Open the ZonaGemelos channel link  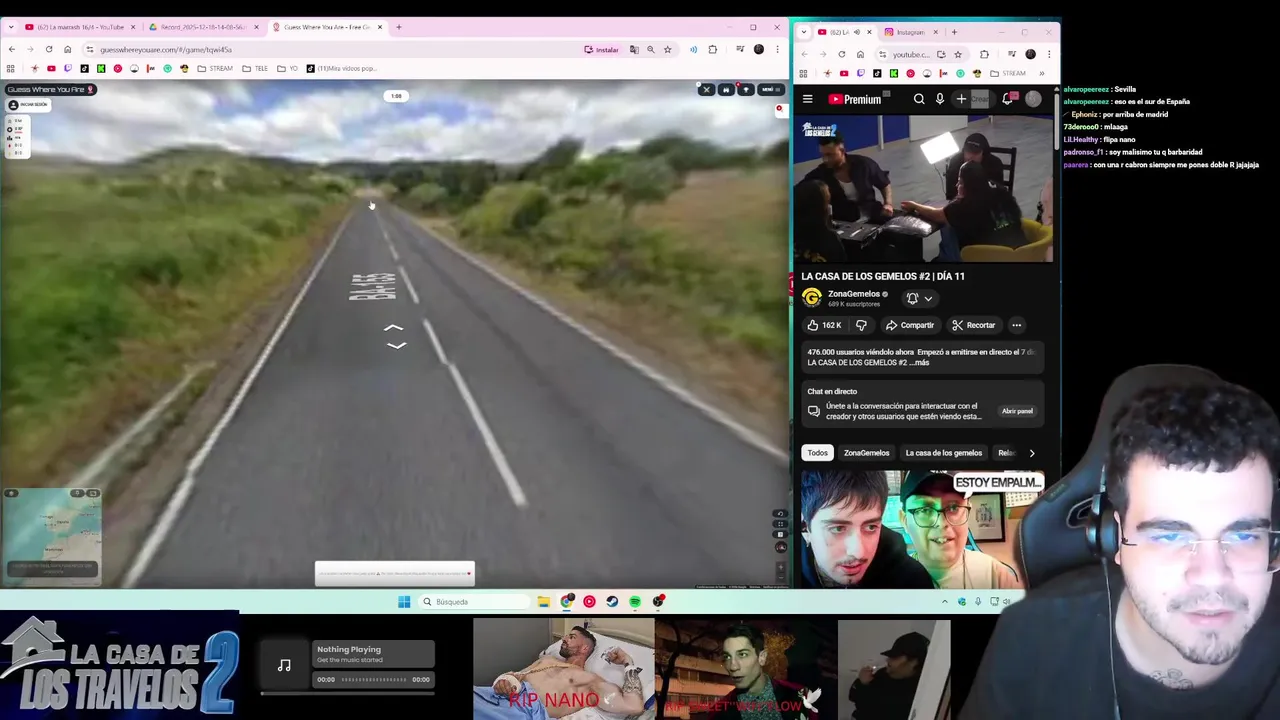point(853,294)
